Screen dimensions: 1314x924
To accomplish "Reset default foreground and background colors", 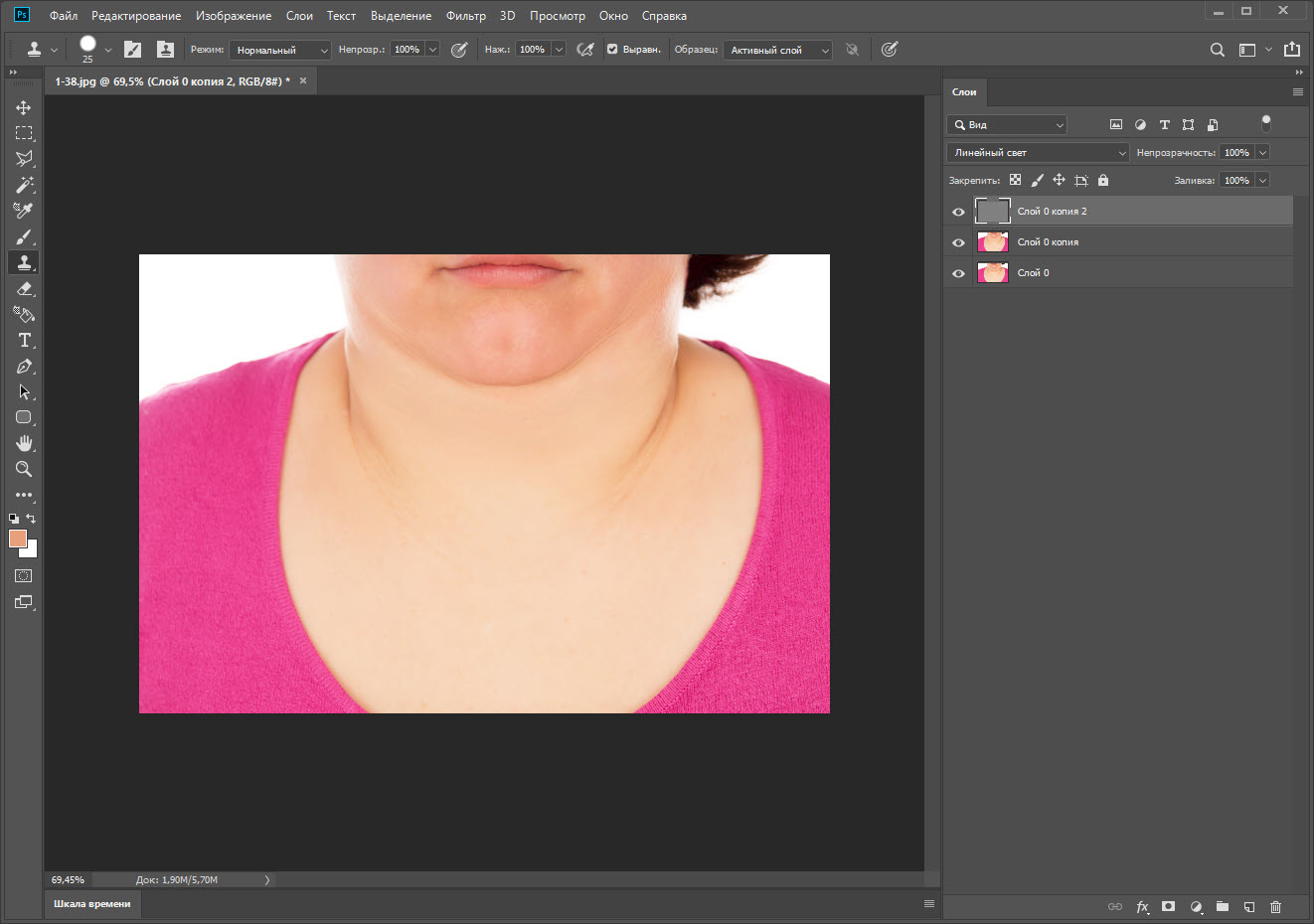I will point(14,519).
